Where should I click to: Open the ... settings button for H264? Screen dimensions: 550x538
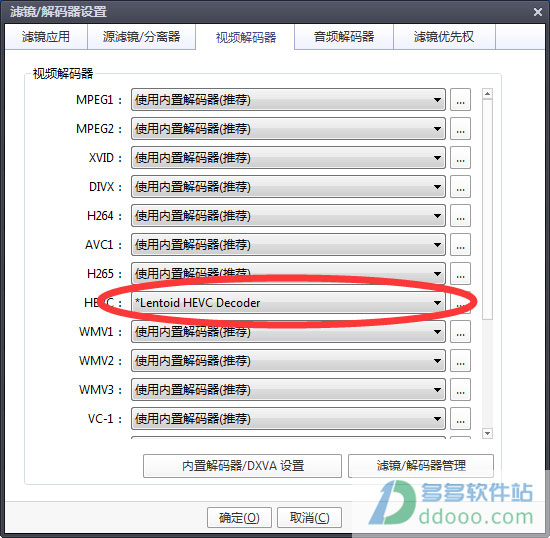(x=461, y=216)
